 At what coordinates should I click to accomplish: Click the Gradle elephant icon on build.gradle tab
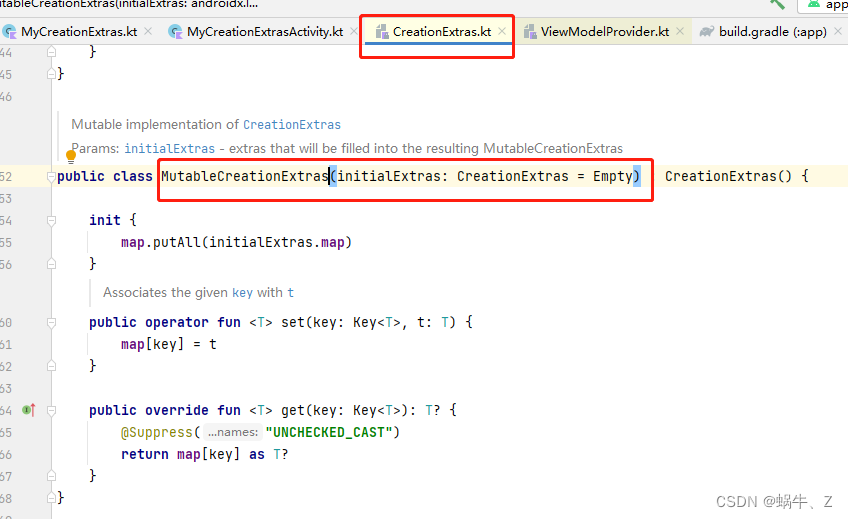706,32
